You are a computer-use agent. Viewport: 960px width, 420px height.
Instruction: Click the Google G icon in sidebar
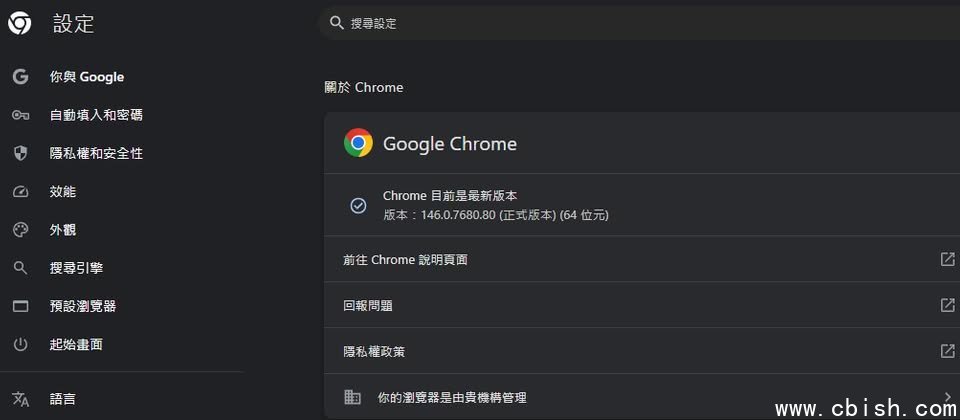[20, 77]
